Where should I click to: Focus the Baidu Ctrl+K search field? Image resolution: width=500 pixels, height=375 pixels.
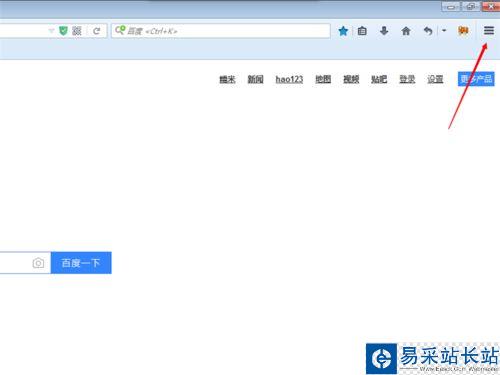(x=221, y=31)
